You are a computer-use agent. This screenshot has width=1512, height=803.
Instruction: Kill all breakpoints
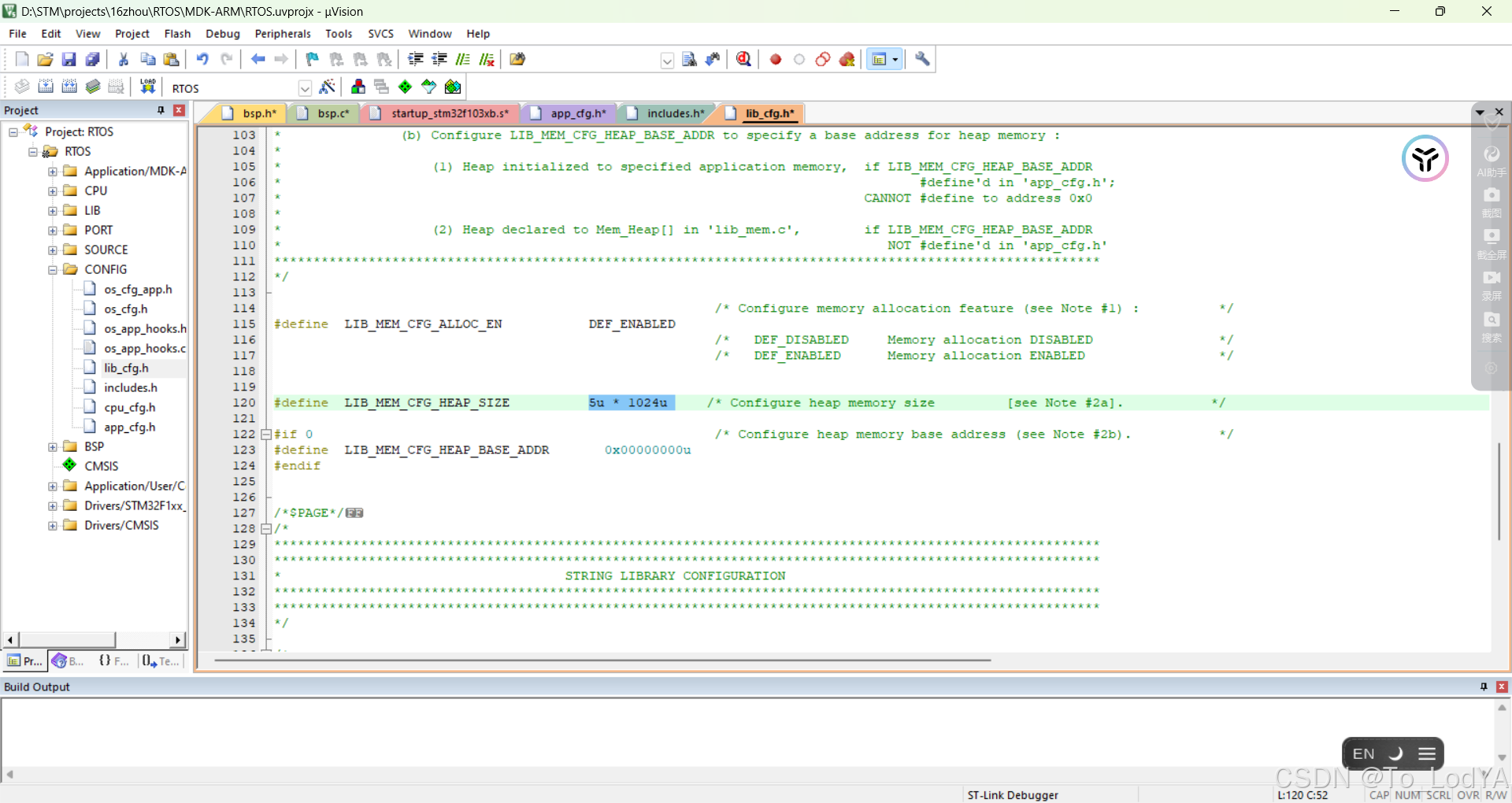(847, 59)
